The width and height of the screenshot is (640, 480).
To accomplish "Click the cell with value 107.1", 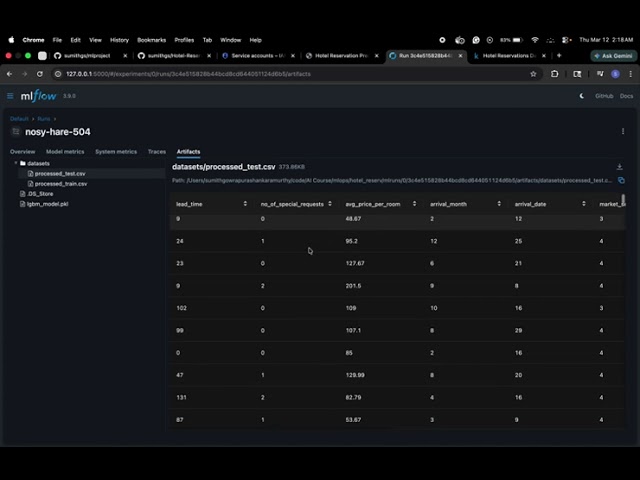I will pos(353,330).
